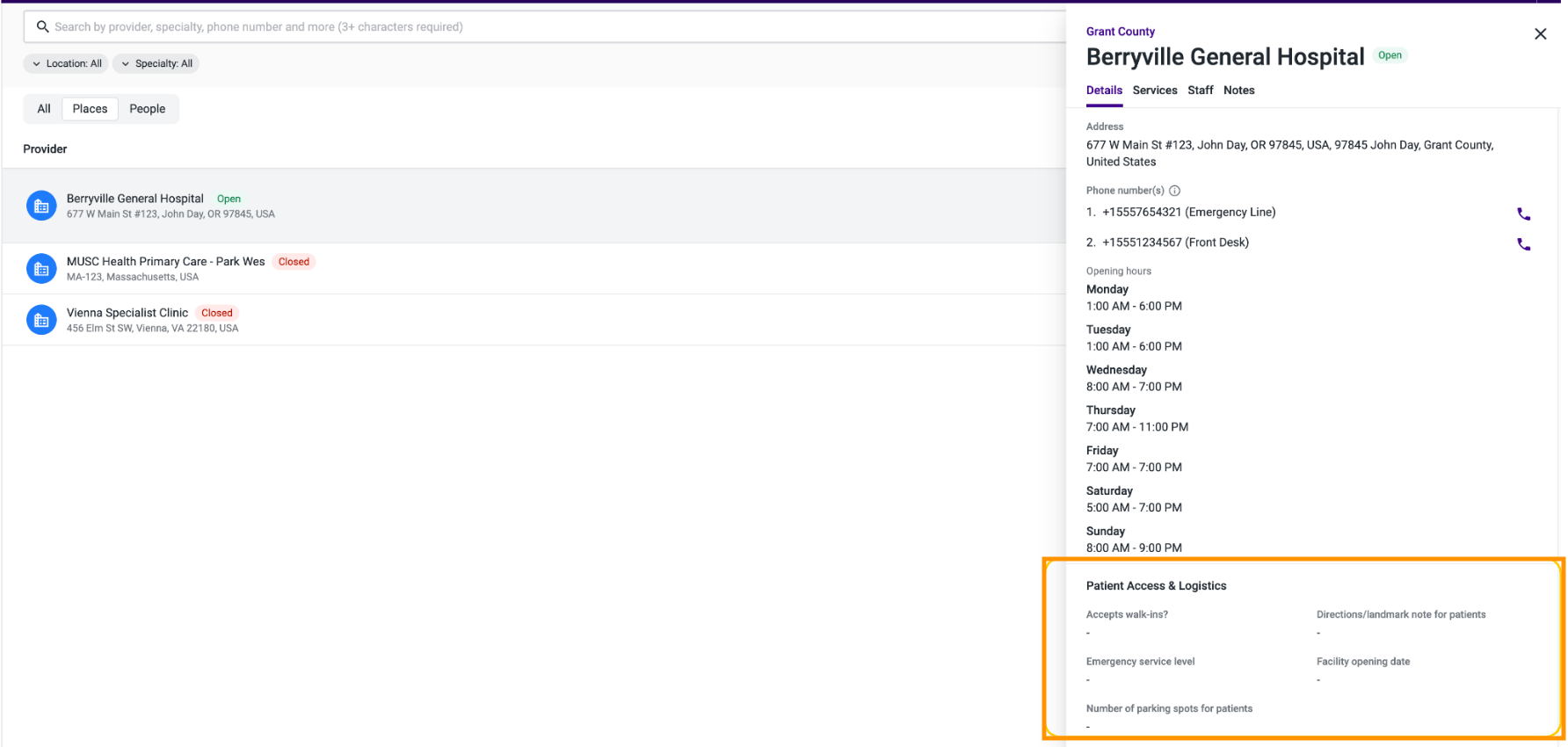Switch to the Places results tab
This screenshot has width=1568, height=747.
tap(90, 109)
